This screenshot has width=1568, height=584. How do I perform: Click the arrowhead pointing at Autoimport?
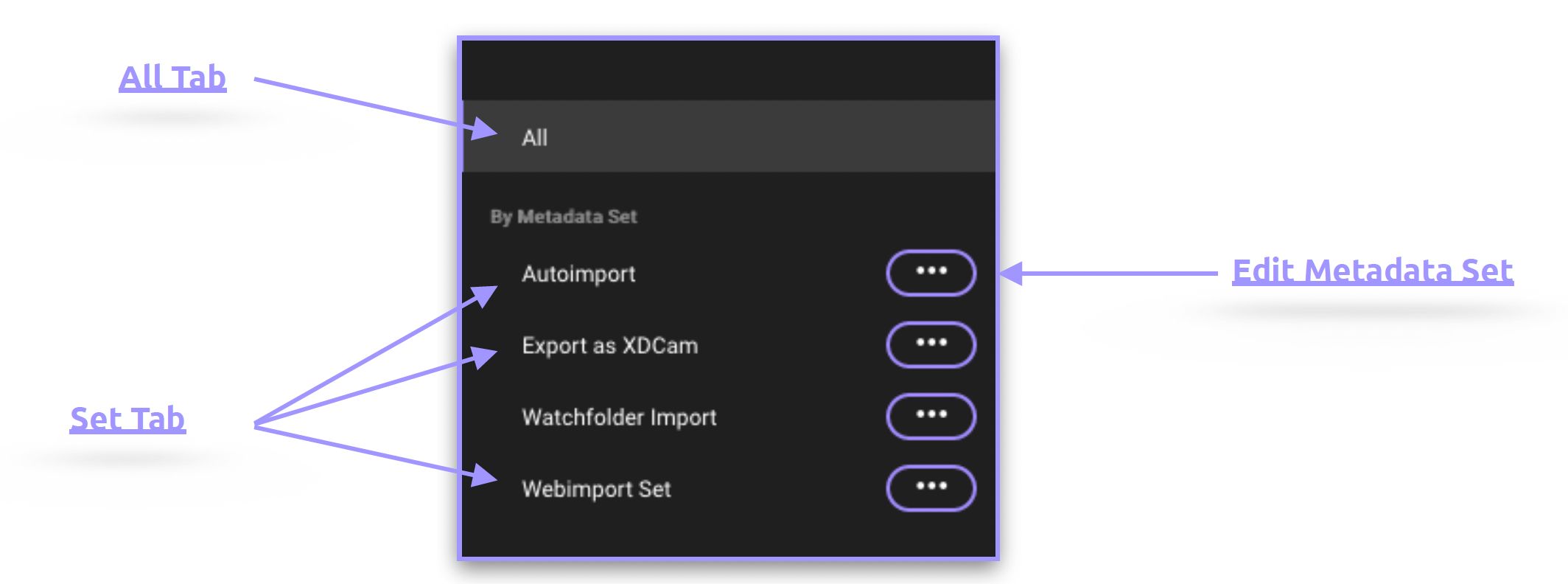[483, 295]
